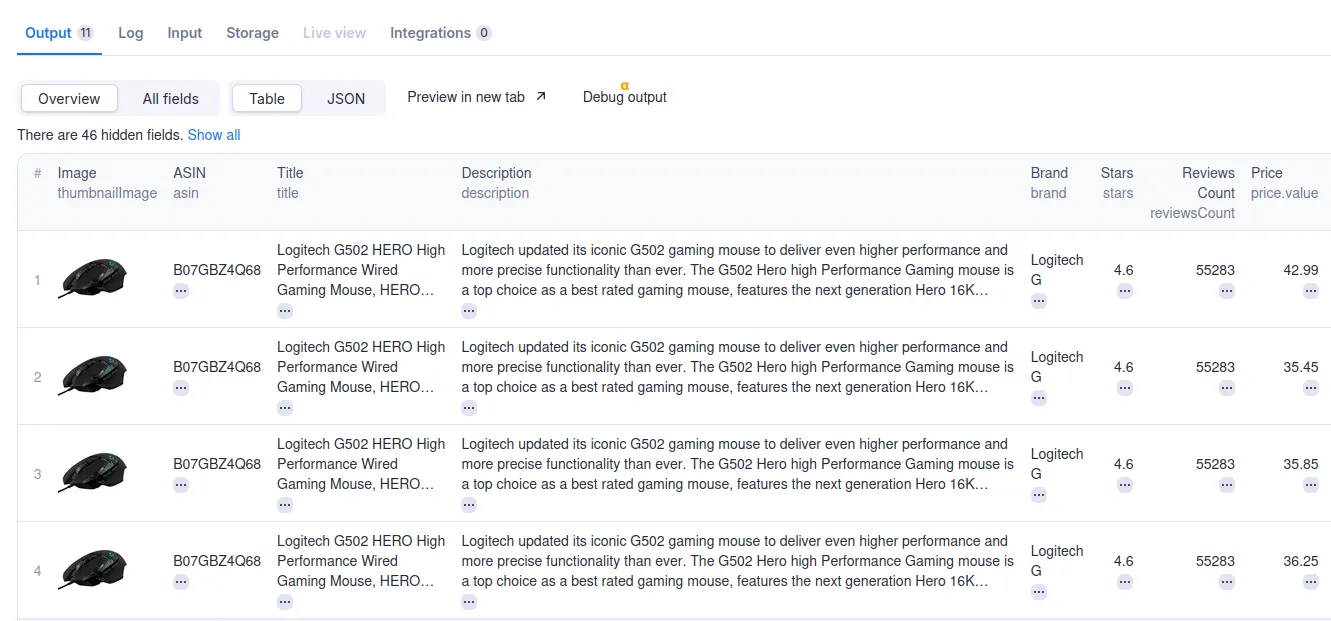Click the Brand column header
Screen dimensions: 1331x621
pyautogui.click(x=1049, y=183)
